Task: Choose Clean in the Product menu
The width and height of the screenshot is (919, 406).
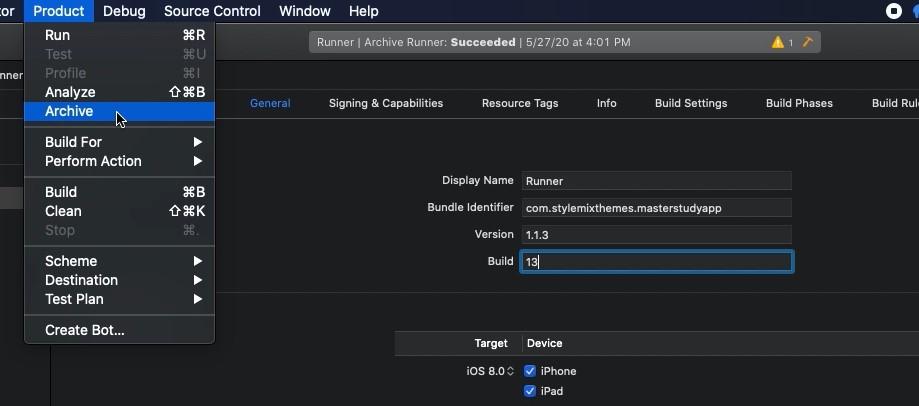Action: (x=63, y=211)
